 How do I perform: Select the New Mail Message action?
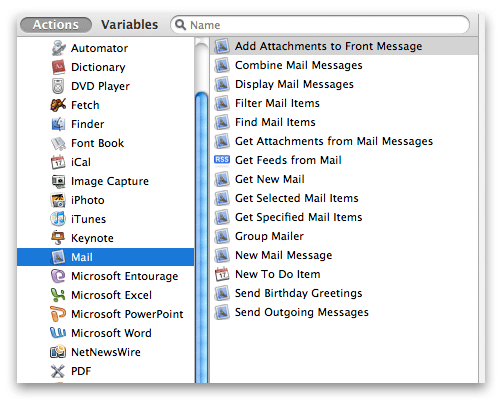click(x=344, y=255)
